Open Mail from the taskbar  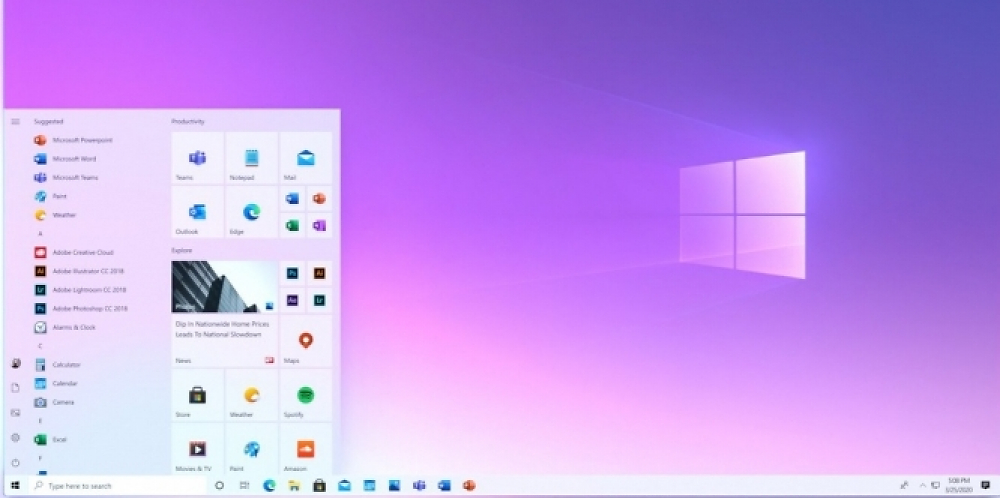pos(344,486)
